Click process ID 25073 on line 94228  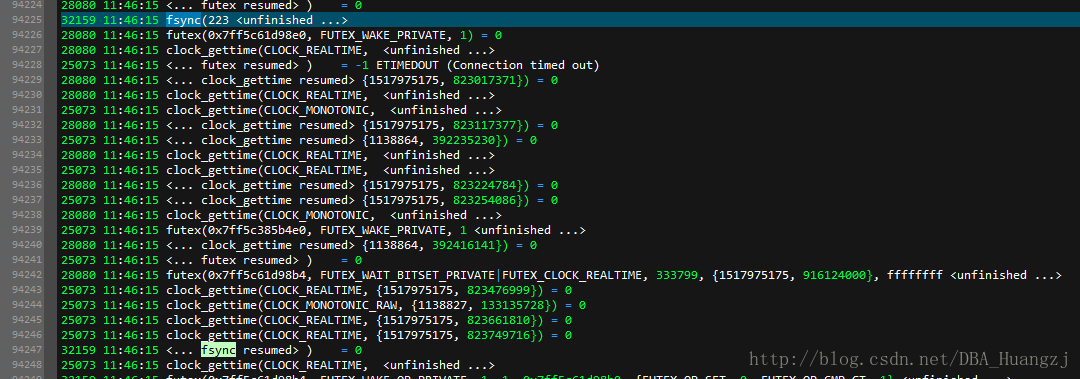pyautogui.click(x=79, y=65)
